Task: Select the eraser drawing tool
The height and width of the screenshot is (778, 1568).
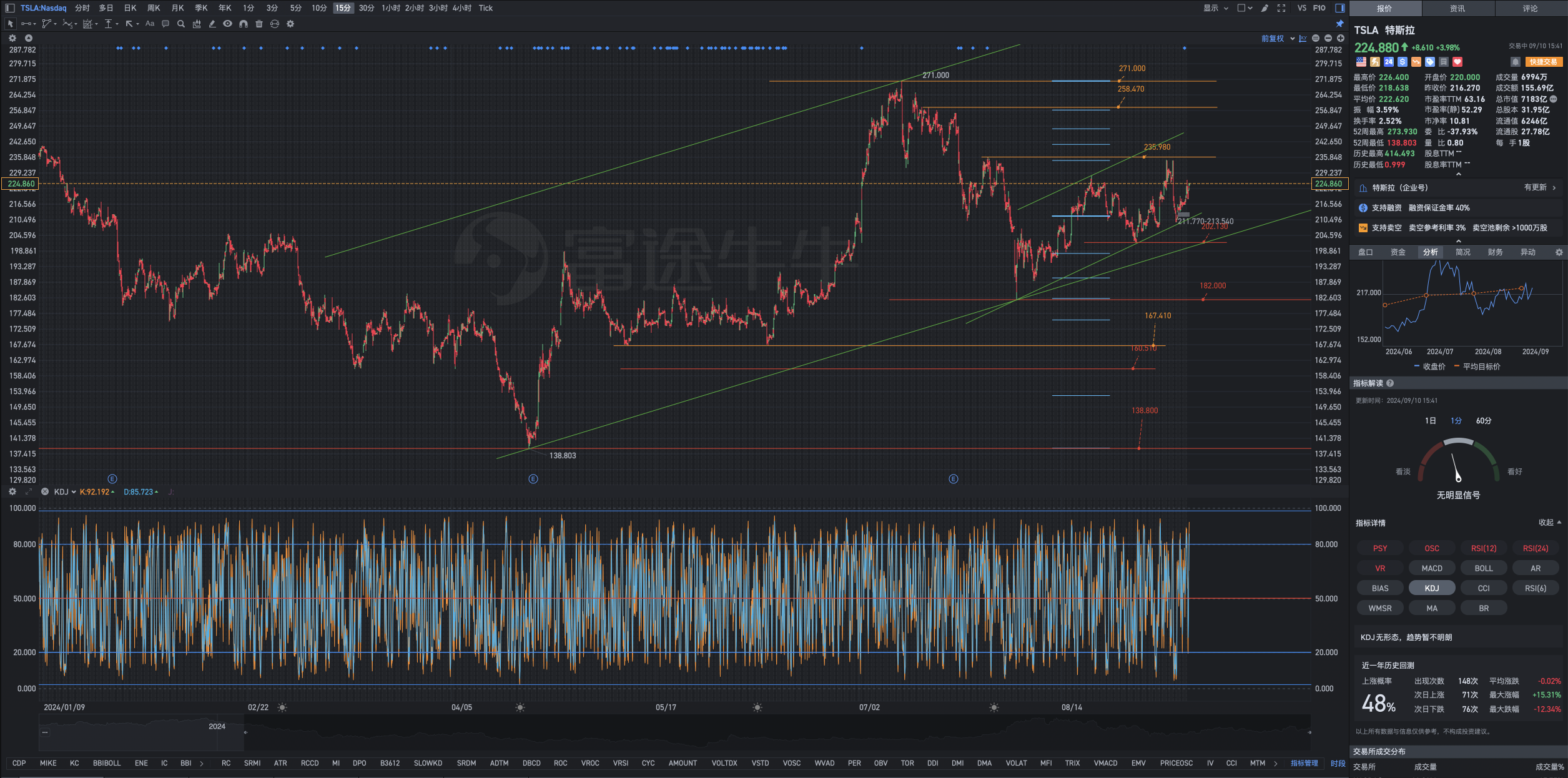Action: click(212, 24)
